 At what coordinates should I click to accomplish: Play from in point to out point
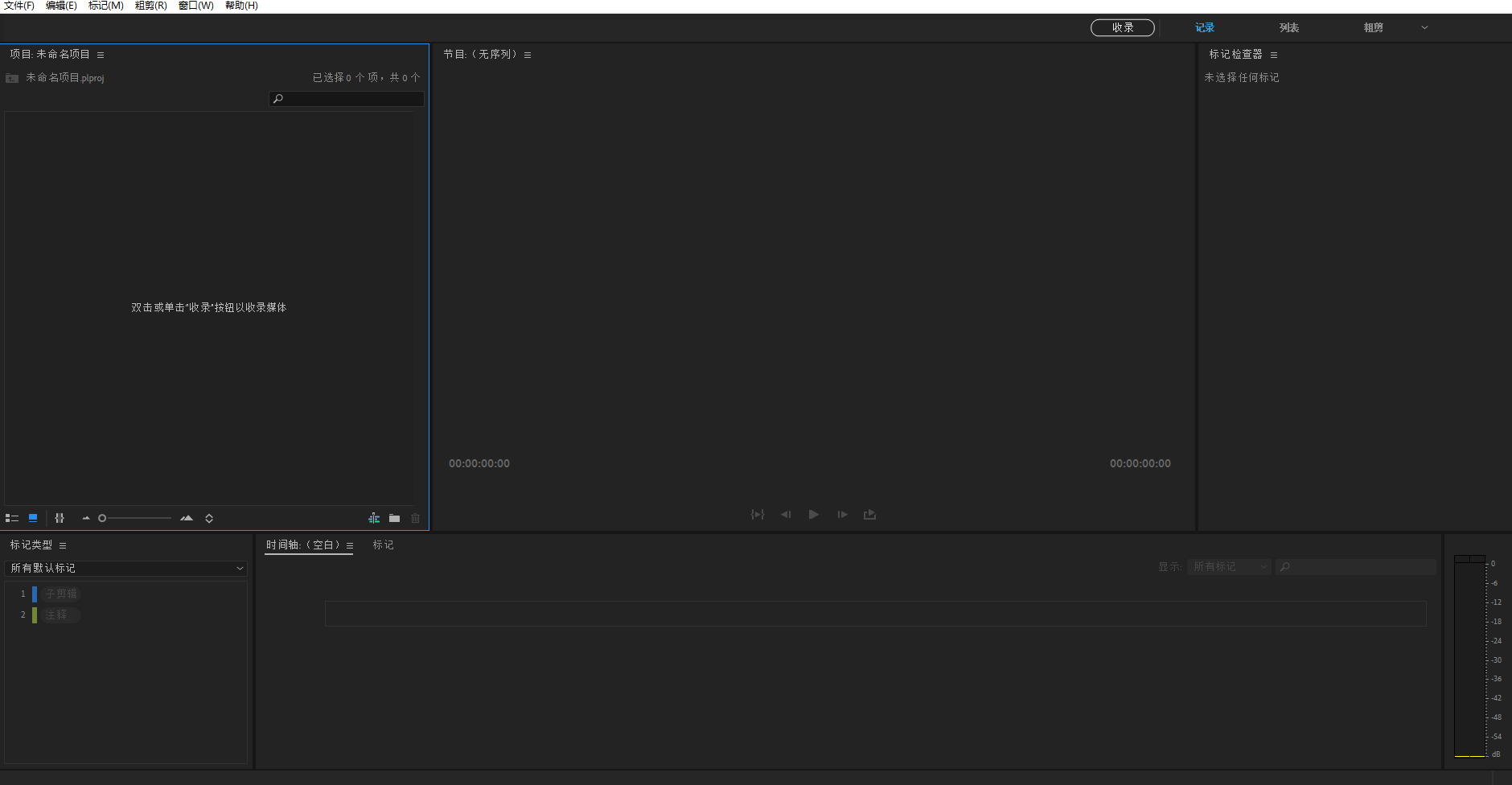coord(757,515)
